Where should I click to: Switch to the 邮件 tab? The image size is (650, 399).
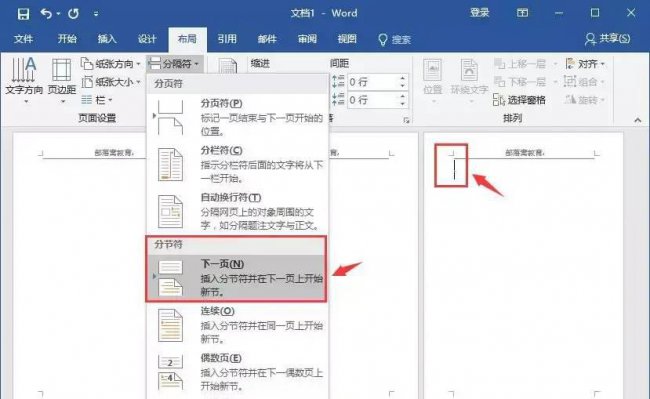(x=267, y=39)
